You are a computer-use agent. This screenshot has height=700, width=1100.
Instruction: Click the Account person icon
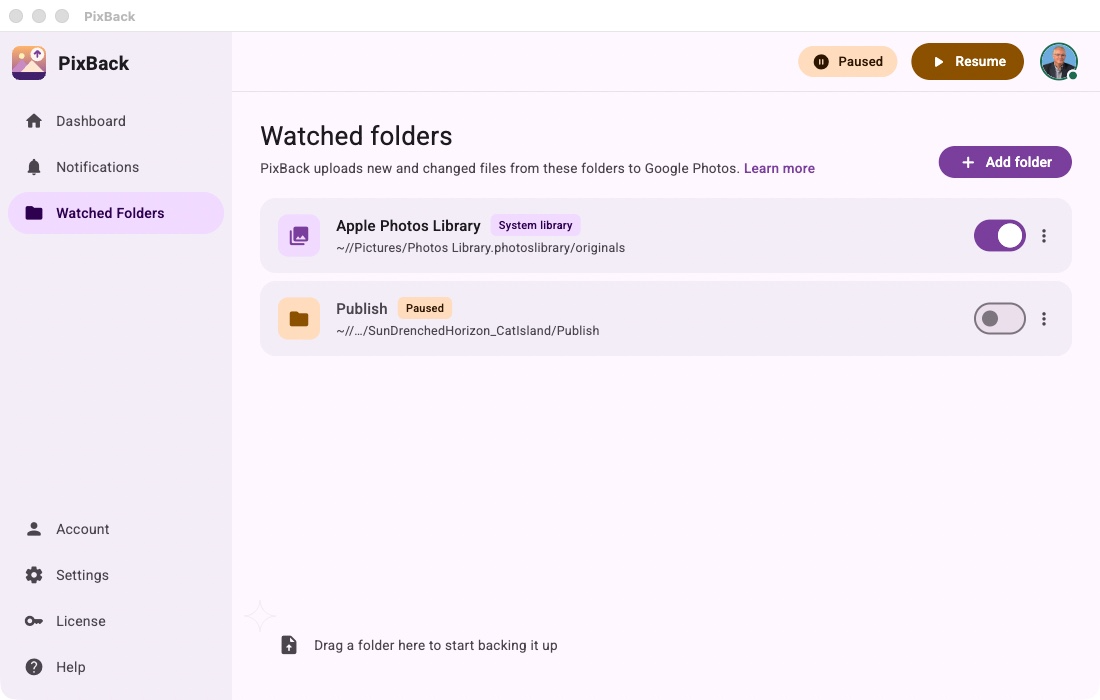pyautogui.click(x=34, y=529)
